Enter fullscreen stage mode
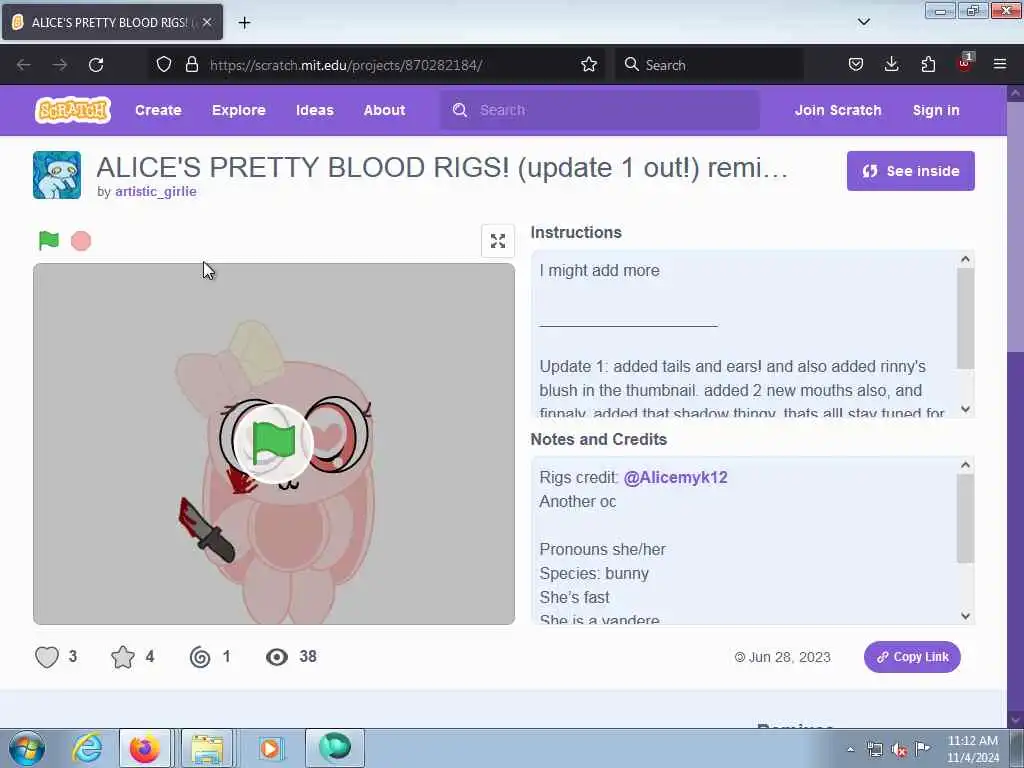The height and width of the screenshot is (768, 1024). [498, 241]
